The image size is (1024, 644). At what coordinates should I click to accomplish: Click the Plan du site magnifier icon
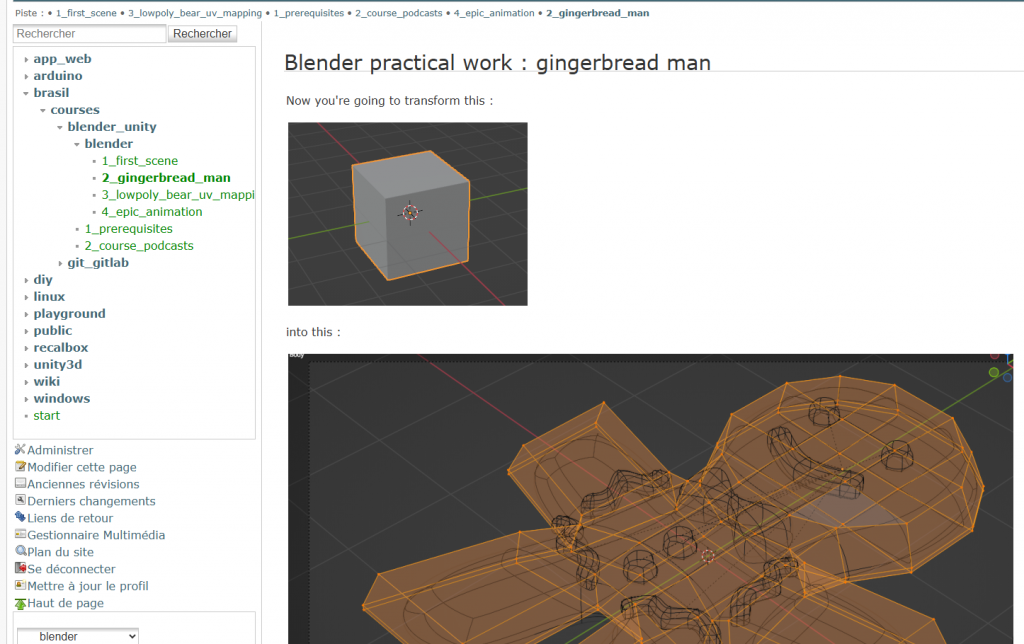(20, 551)
